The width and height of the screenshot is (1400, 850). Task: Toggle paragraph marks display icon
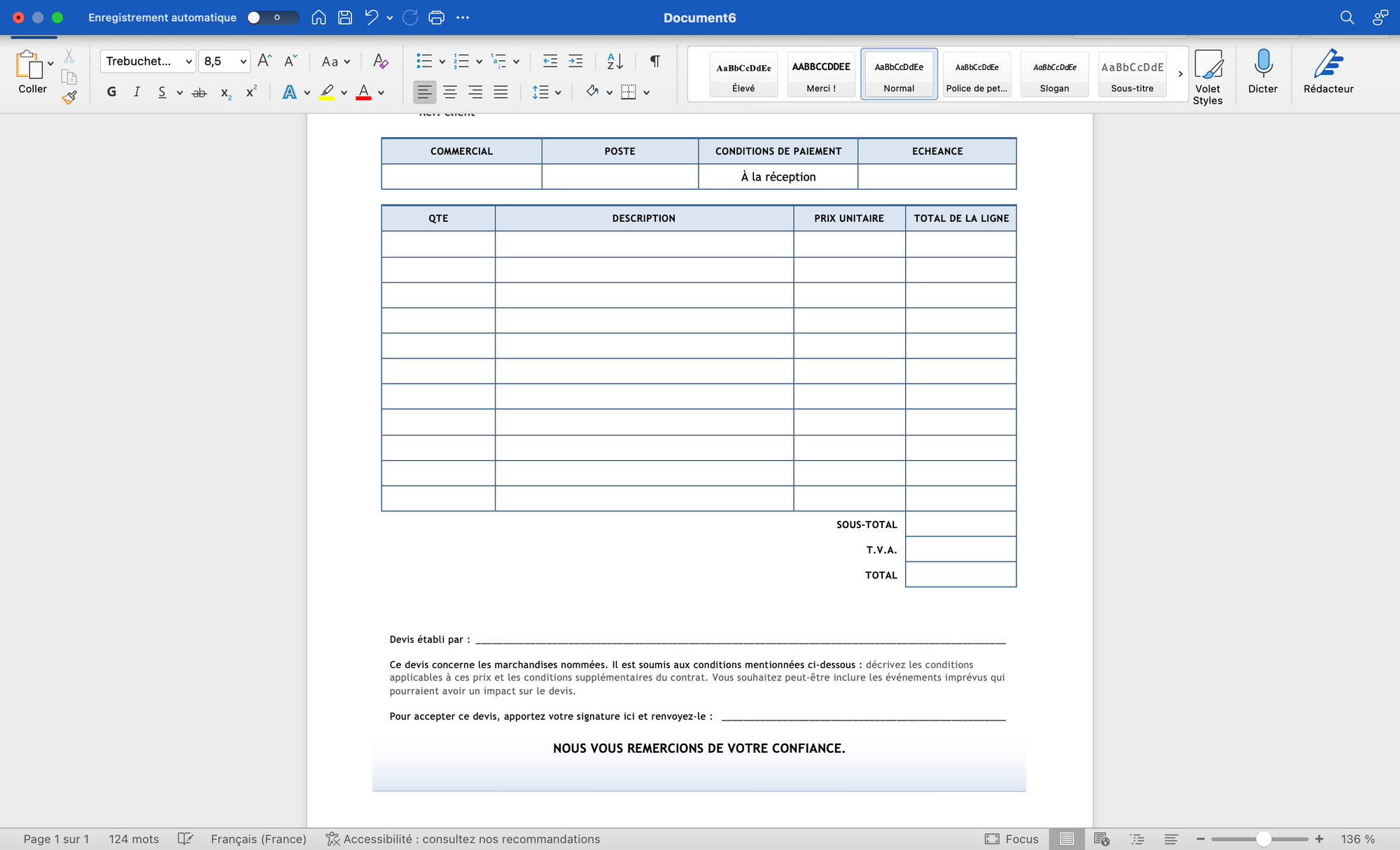pyautogui.click(x=655, y=62)
